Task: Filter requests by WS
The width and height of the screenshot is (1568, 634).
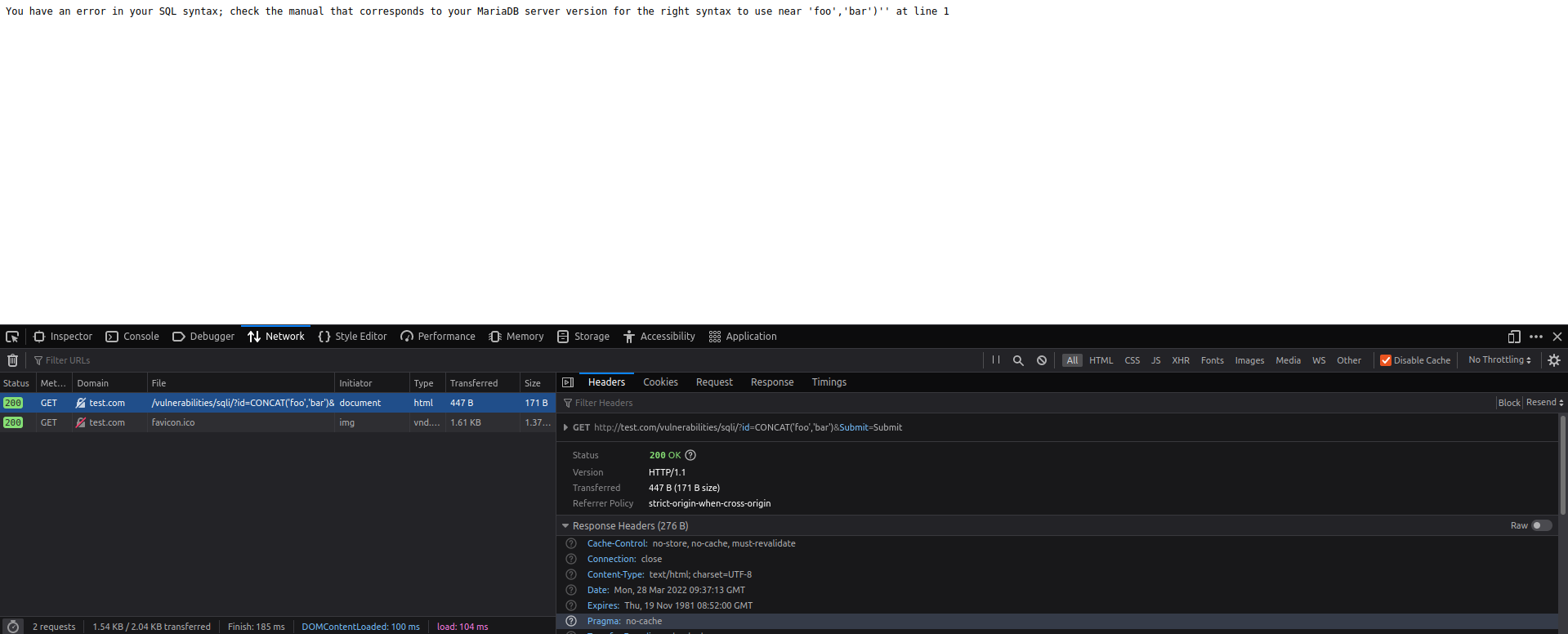Action: click(x=1319, y=360)
